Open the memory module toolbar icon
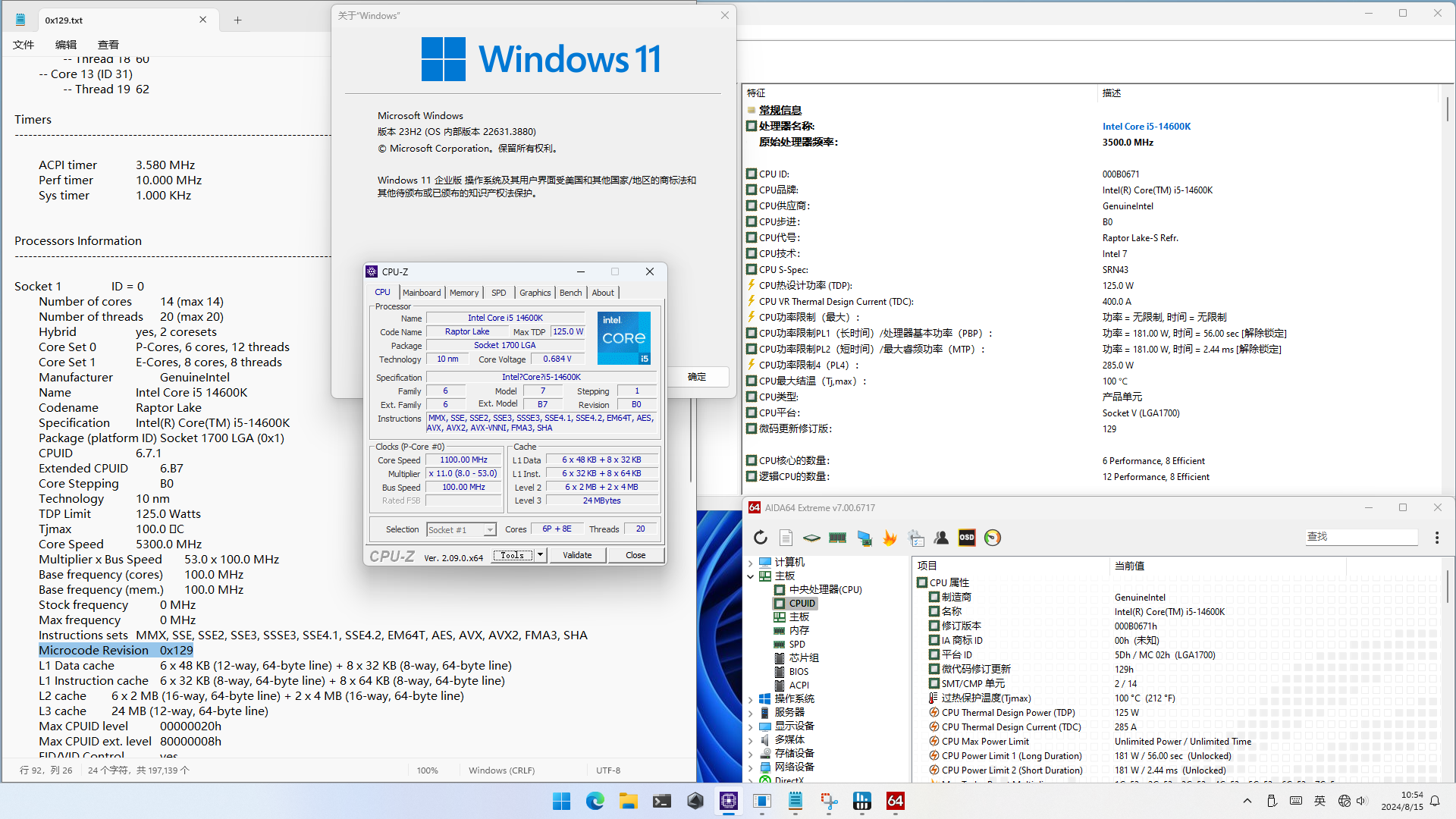Viewport: 1456px width, 819px height. pyautogui.click(x=837, y=537)
